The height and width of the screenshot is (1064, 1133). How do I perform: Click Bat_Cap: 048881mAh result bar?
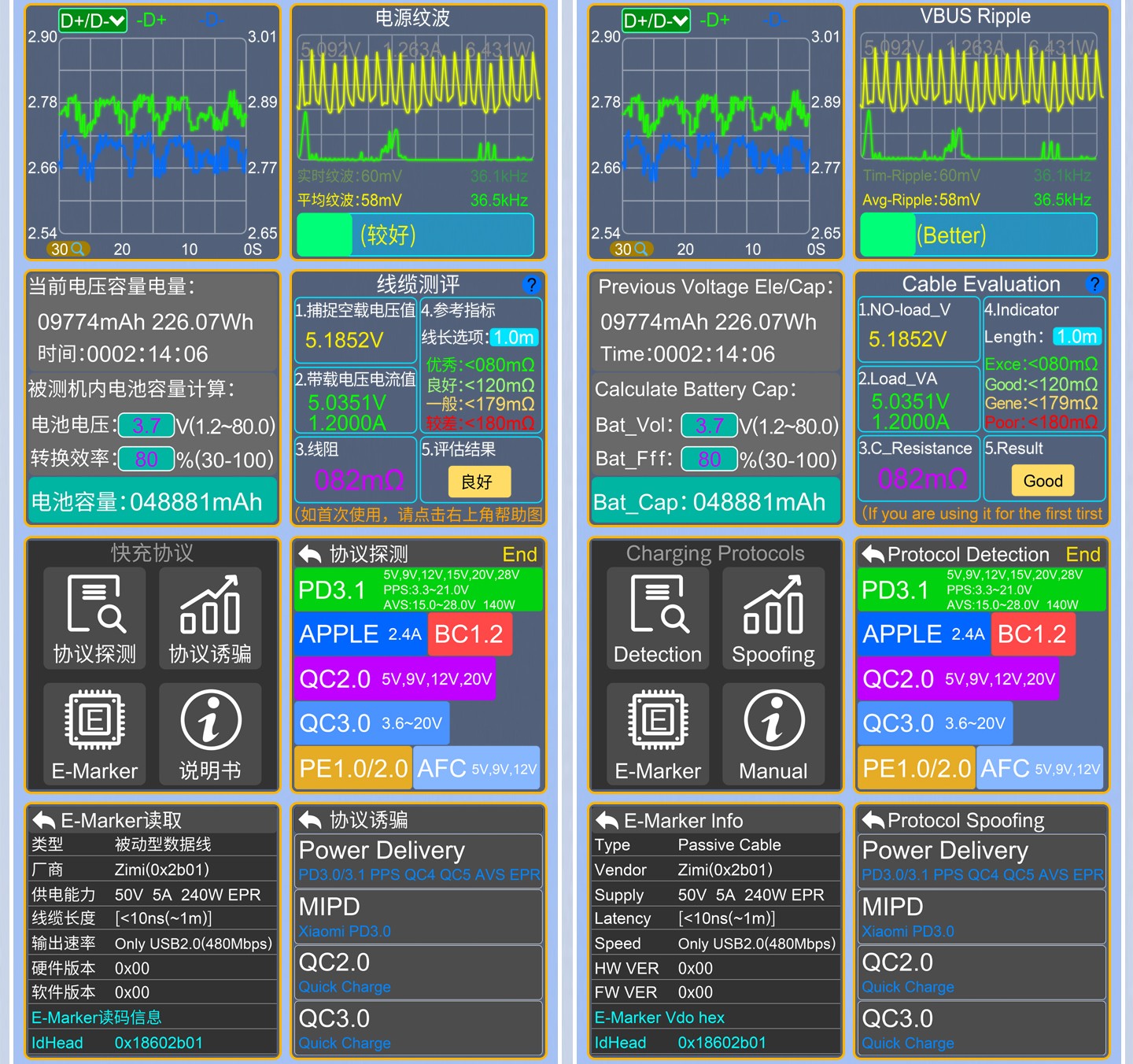pyautogui.click(x=716, y=501)
